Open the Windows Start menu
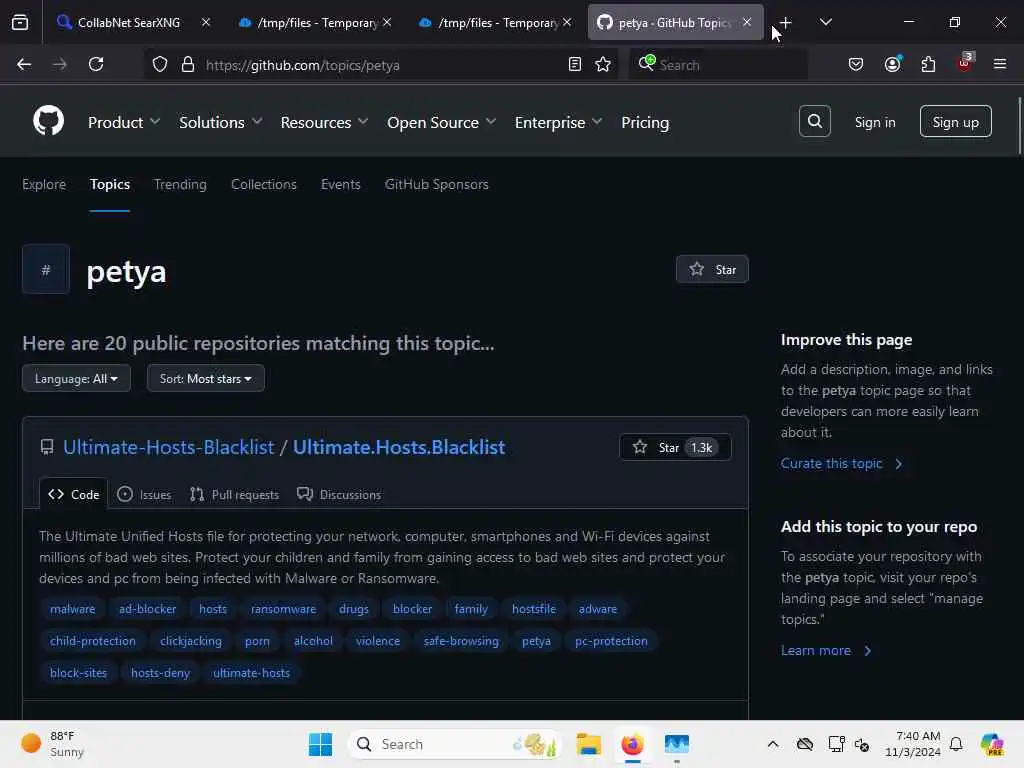Screen dimensions: 1024x768 point(320,744)
